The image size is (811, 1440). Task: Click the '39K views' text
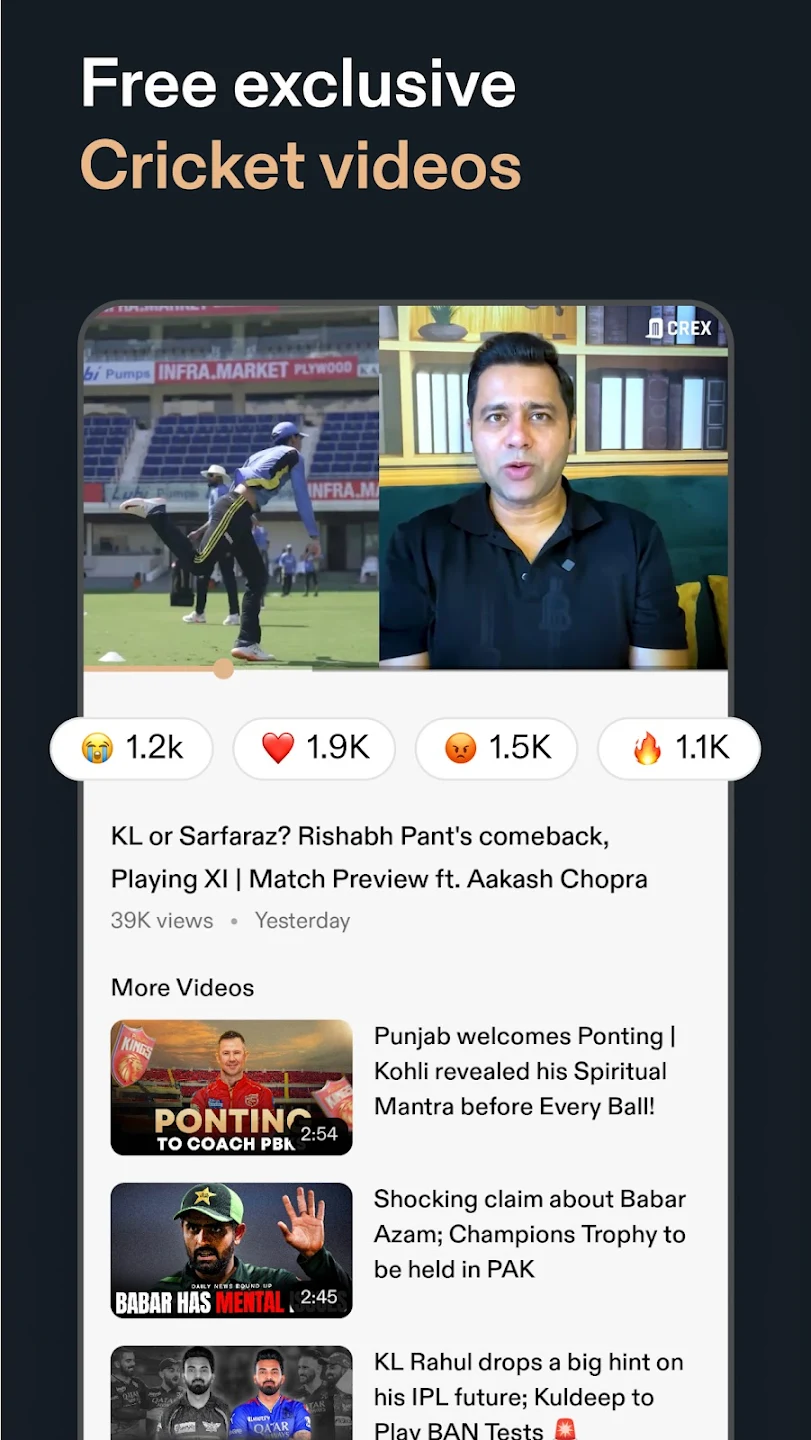[162, 921]
